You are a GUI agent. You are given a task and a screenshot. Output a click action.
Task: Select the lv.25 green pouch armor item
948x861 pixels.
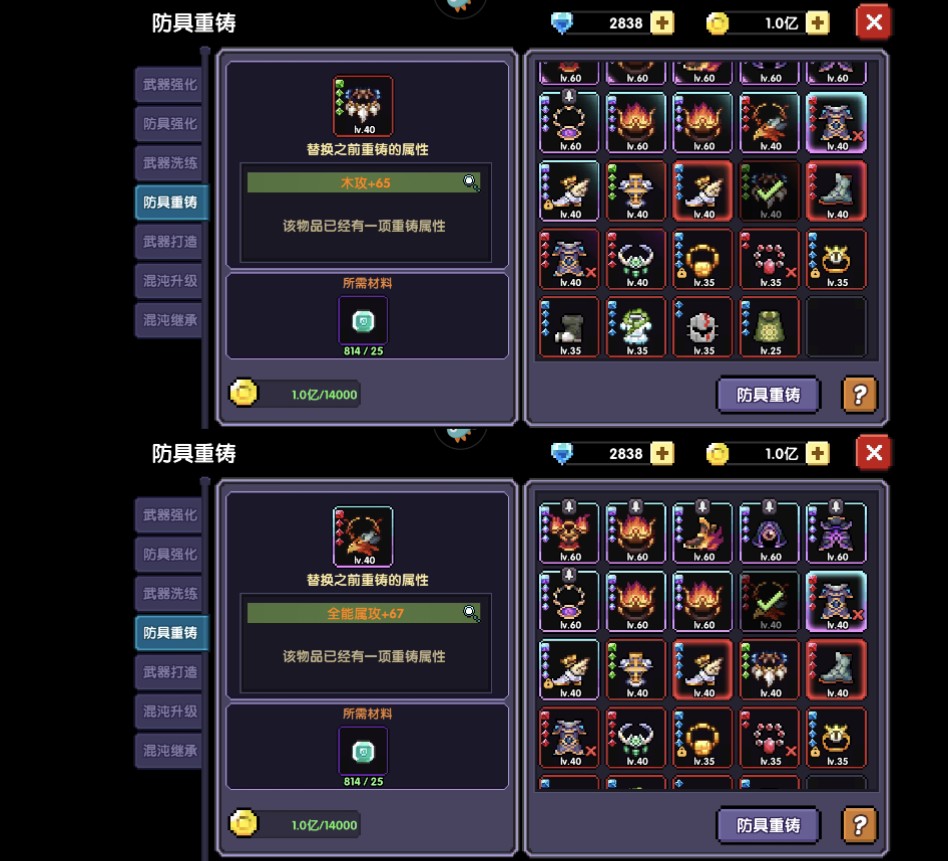770,327
